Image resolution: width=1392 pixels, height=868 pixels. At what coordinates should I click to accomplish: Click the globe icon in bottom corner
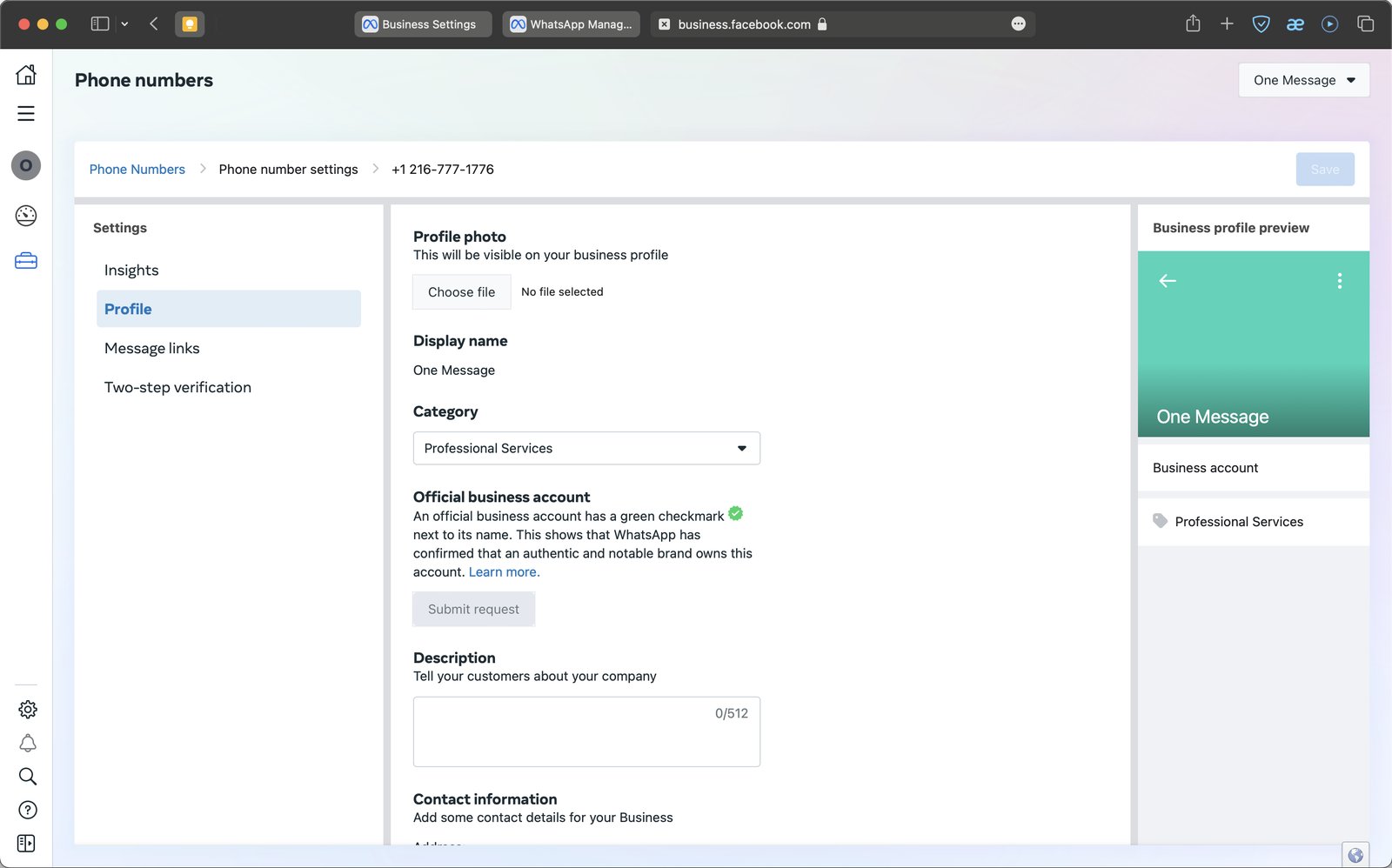tap(1355, 855)
